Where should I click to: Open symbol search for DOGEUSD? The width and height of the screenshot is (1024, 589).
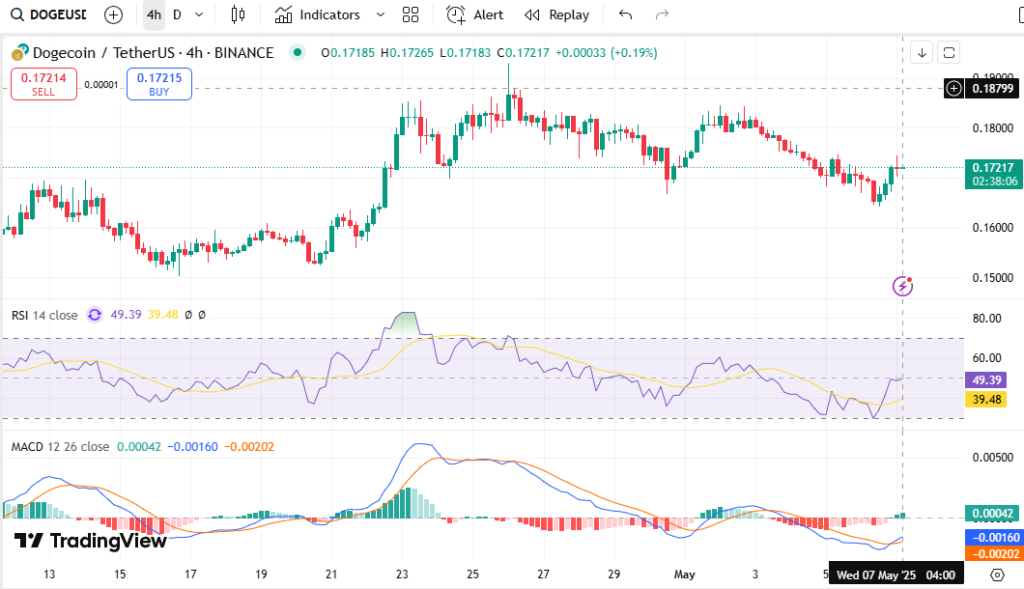coord(48,14)
